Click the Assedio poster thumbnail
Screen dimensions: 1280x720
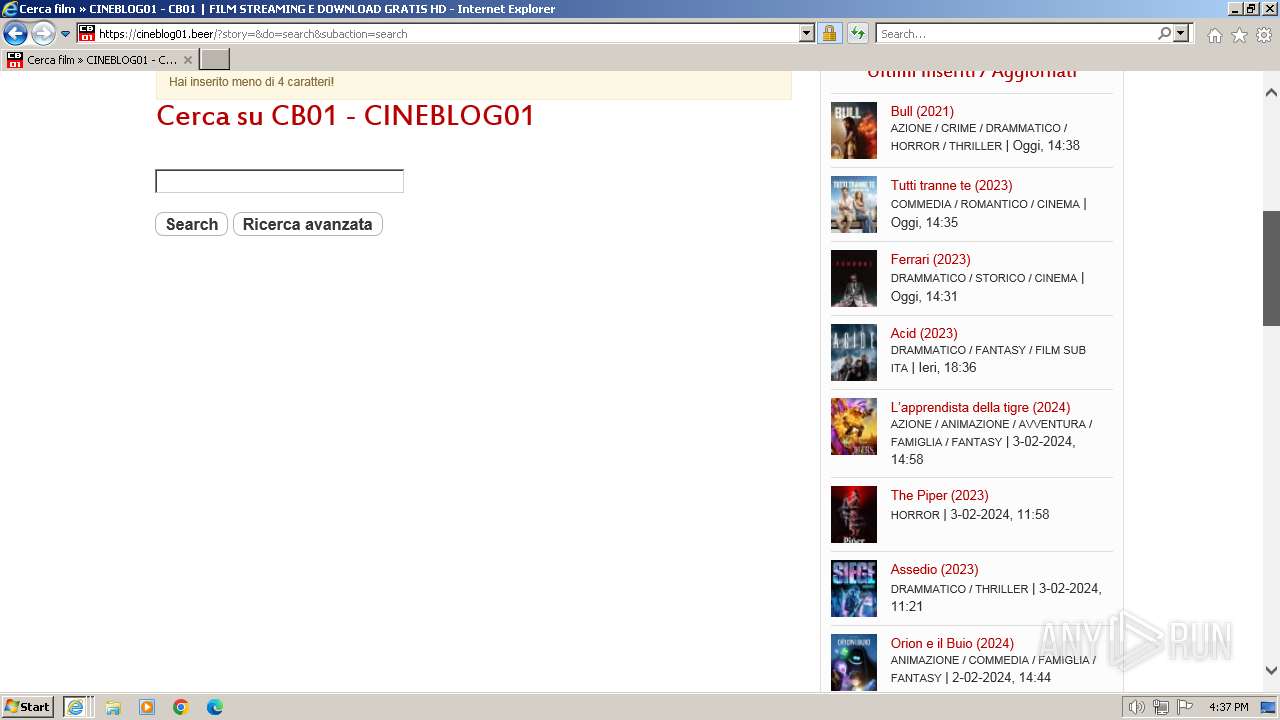pos(854,588)
